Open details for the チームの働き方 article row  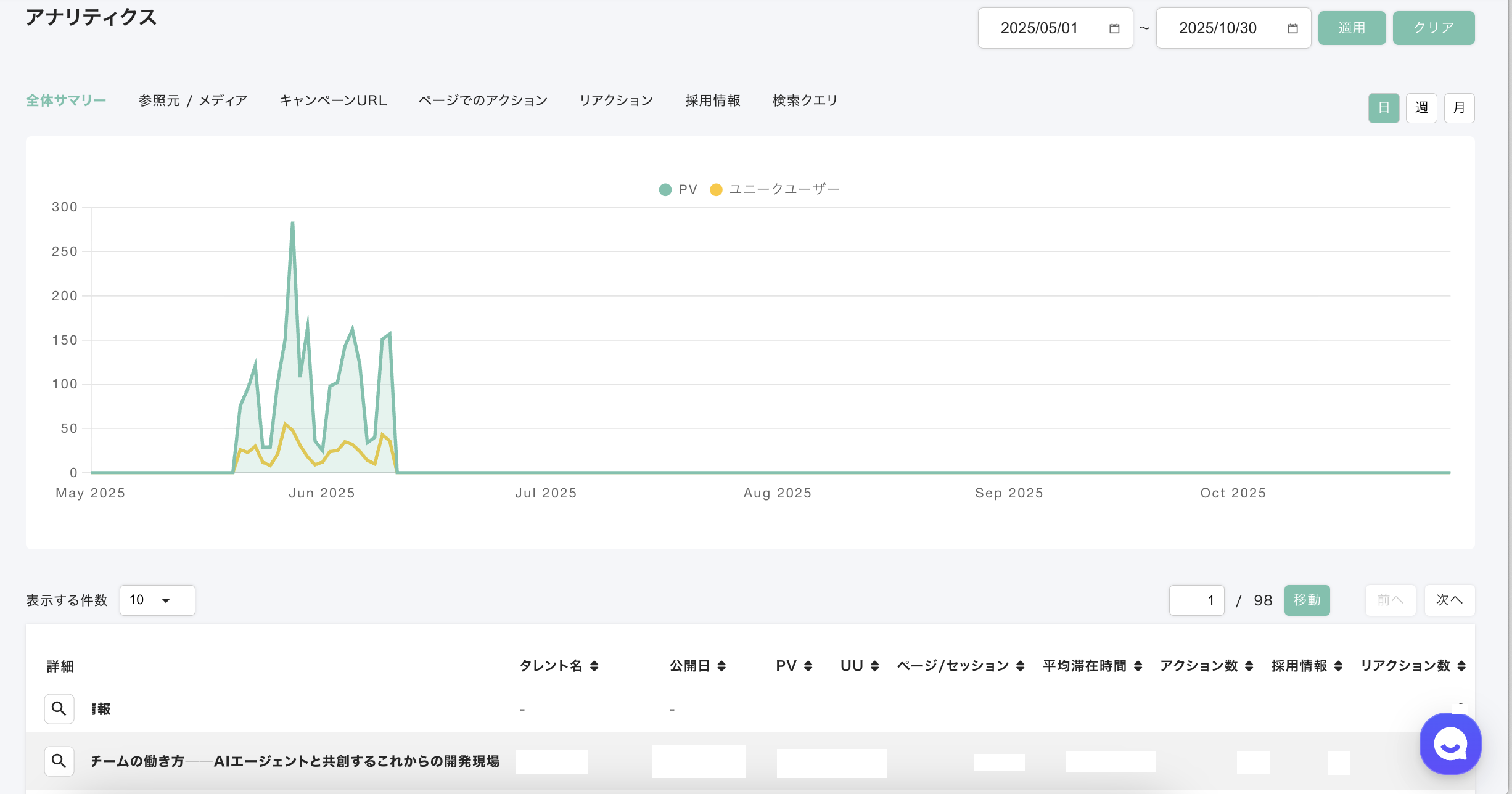click(x=59, y=761)
